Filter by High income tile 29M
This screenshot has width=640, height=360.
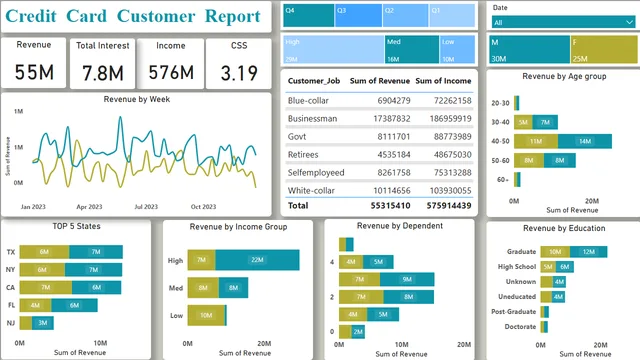(x=333, y=49)
